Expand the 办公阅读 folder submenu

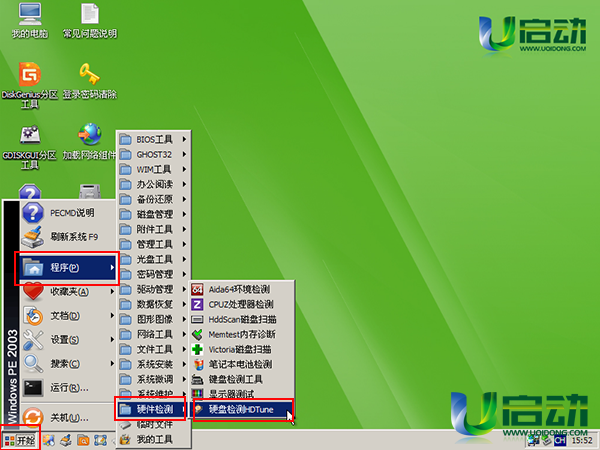(153, 184)
